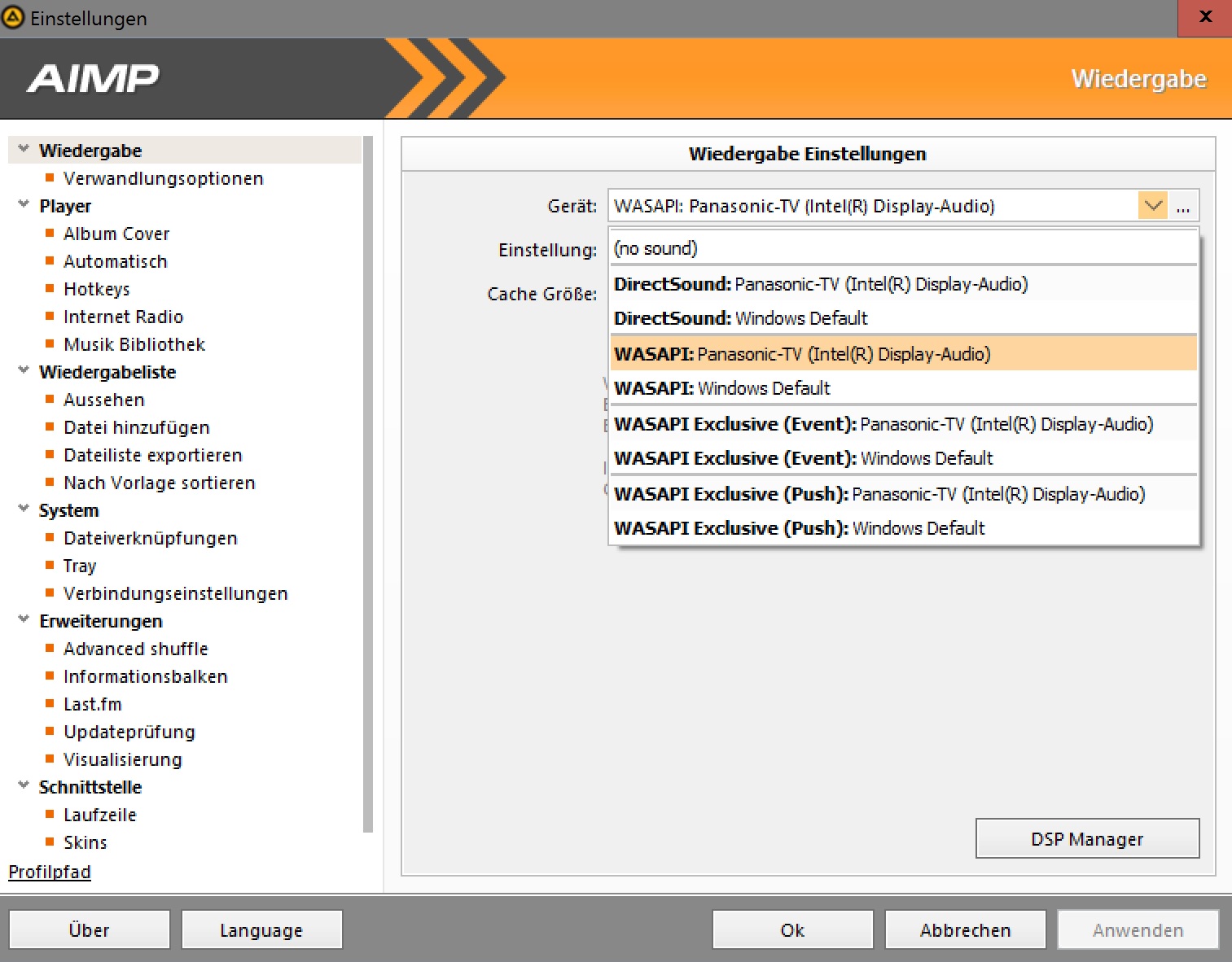1232x962 pixels.
Task: Open Datei hinzufügen settings
Action: (137, 427)
